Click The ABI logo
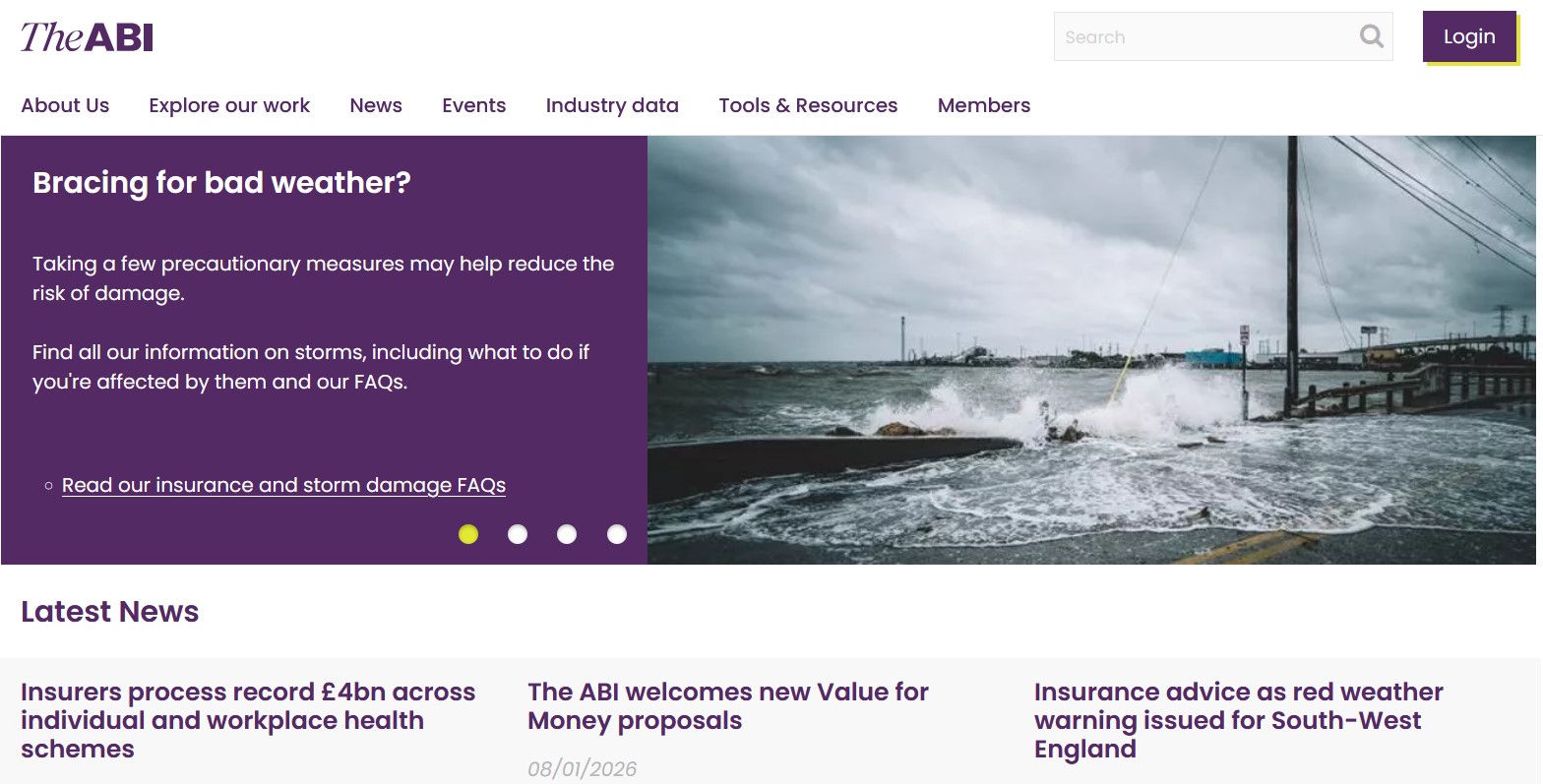Viewport: 1543px width, 784px height. coord(87,37)
